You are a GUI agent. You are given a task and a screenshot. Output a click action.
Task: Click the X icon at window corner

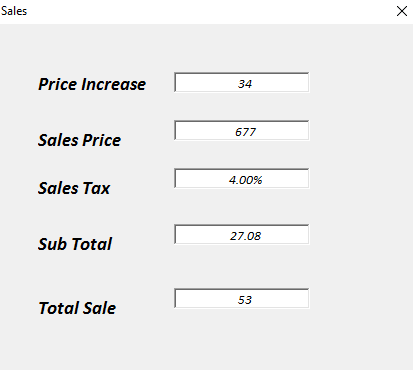[402, 11]
